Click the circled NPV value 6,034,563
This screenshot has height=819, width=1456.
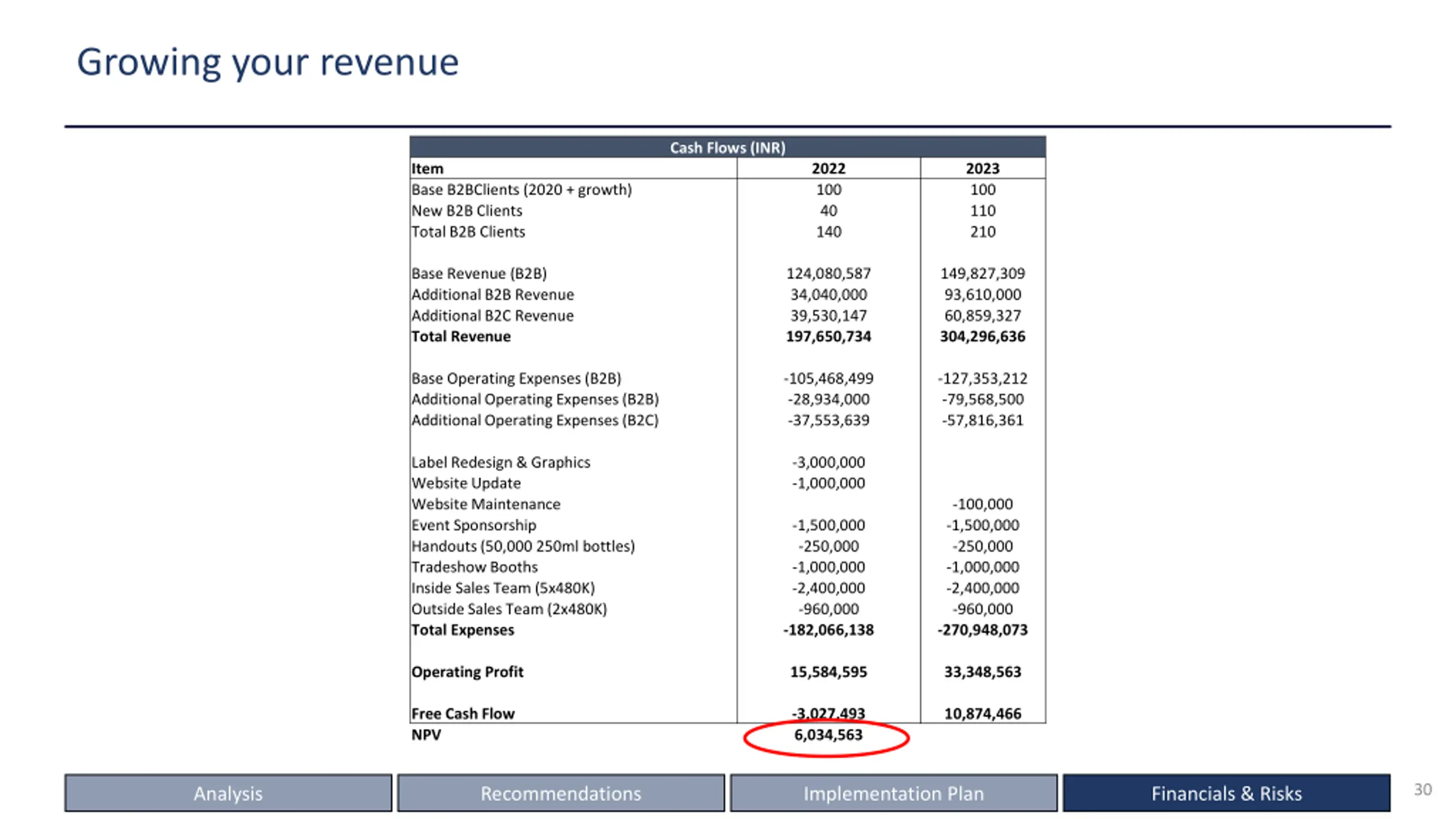pyautogui.click(x=828, y=735)
